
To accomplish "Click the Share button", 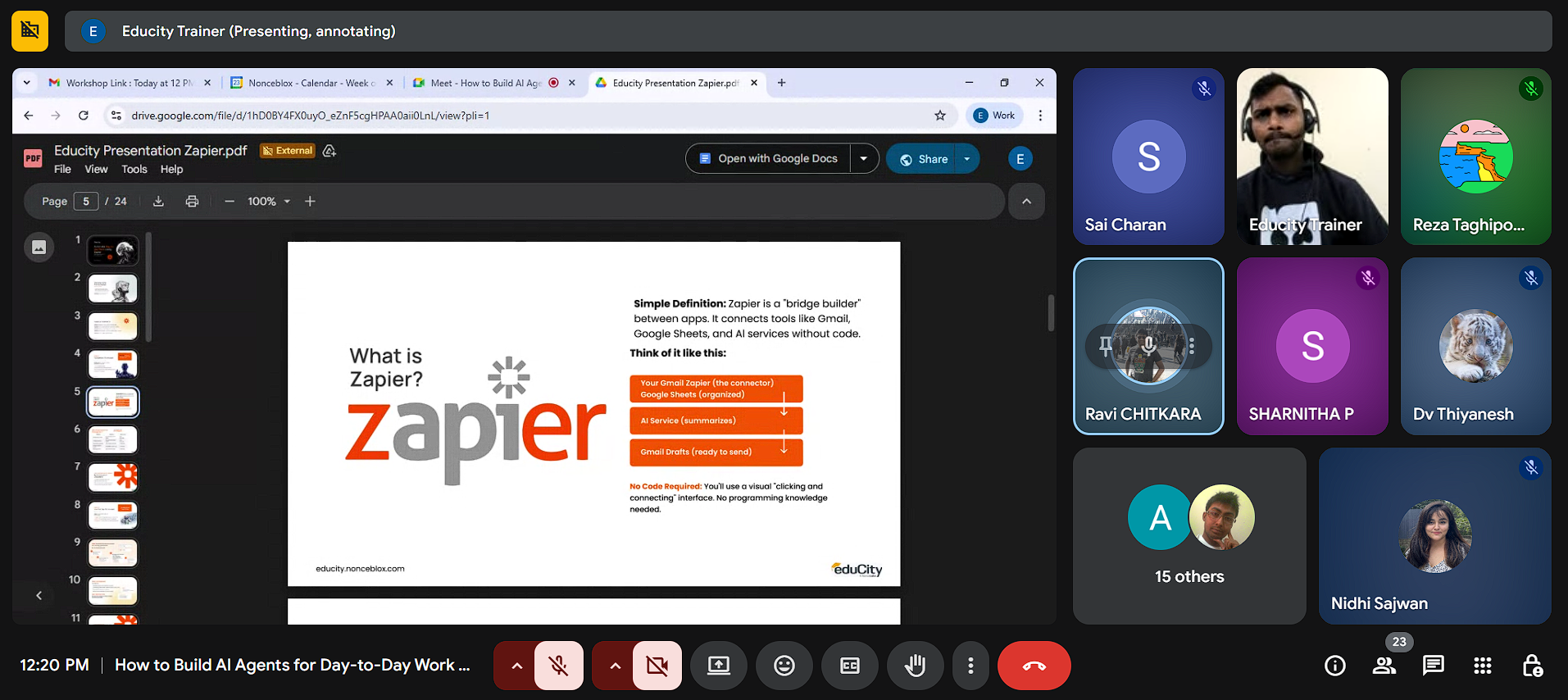I will pyautogui.click(x=924, y=159).
